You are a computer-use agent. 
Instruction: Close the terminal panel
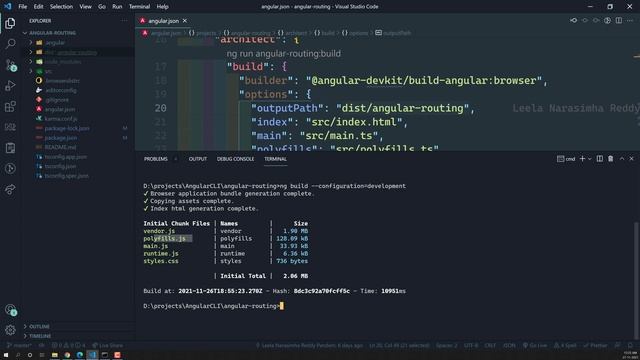click(631, 159)
